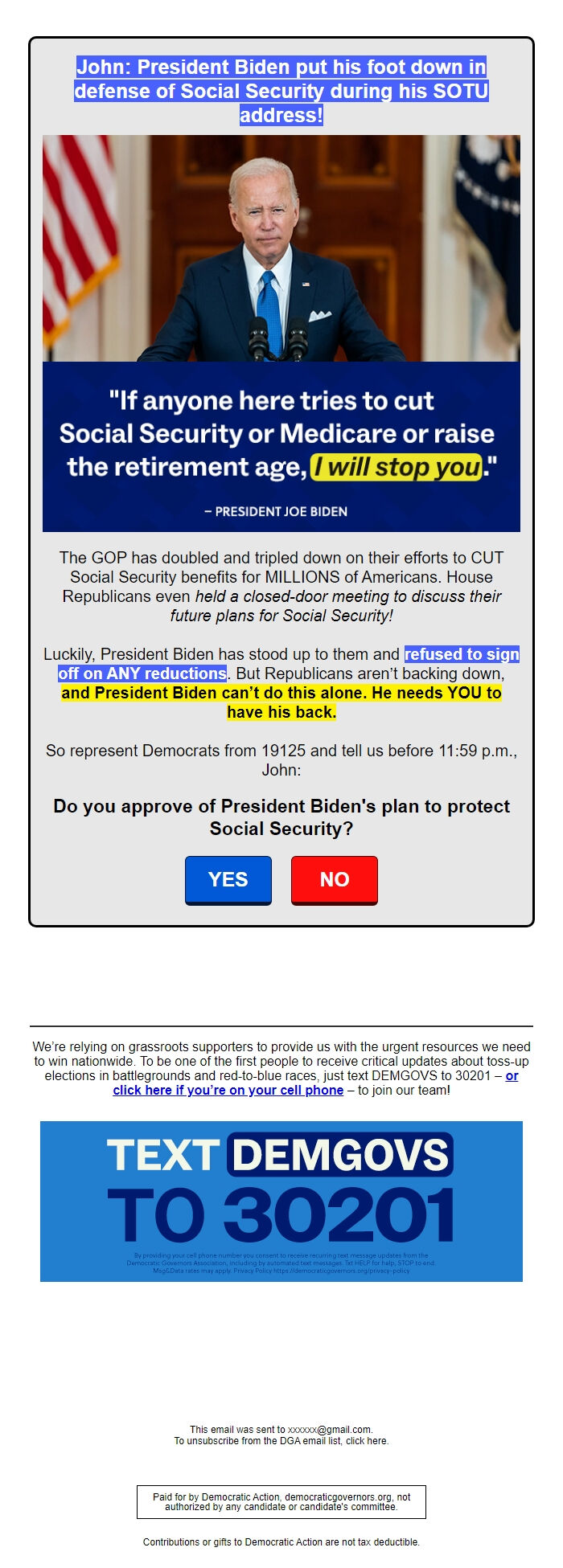
Task: Click the photo of President Biden
Action: [x=281, y=249]
